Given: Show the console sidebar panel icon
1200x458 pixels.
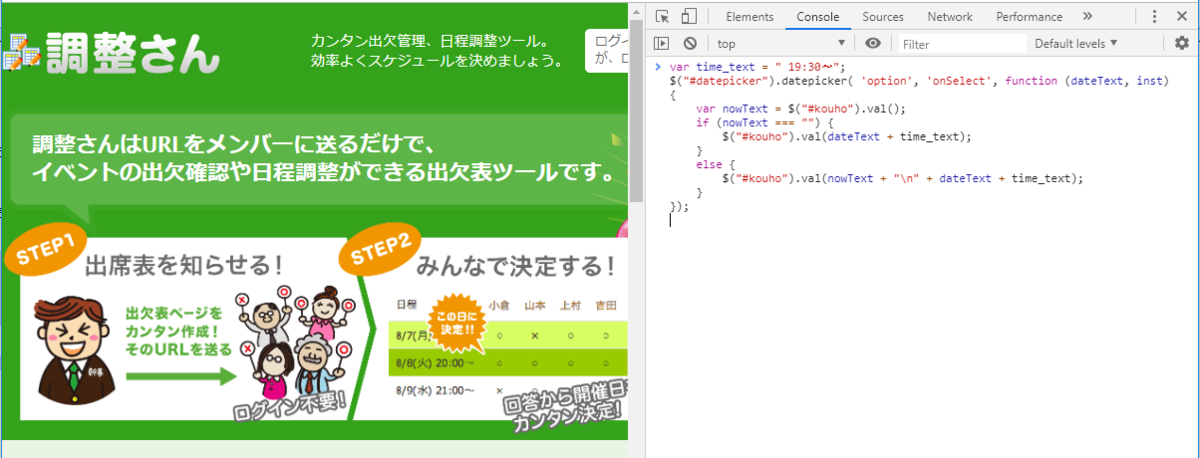Looking at the screenshot, I should (661, 43).
